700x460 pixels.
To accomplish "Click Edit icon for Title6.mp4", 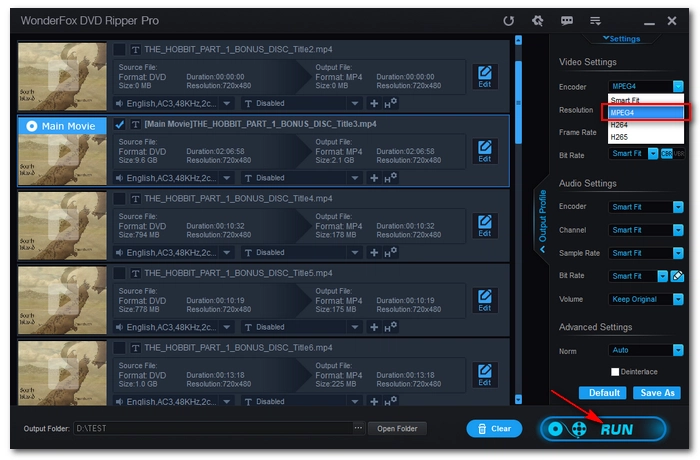I will [x=485, y=375].
